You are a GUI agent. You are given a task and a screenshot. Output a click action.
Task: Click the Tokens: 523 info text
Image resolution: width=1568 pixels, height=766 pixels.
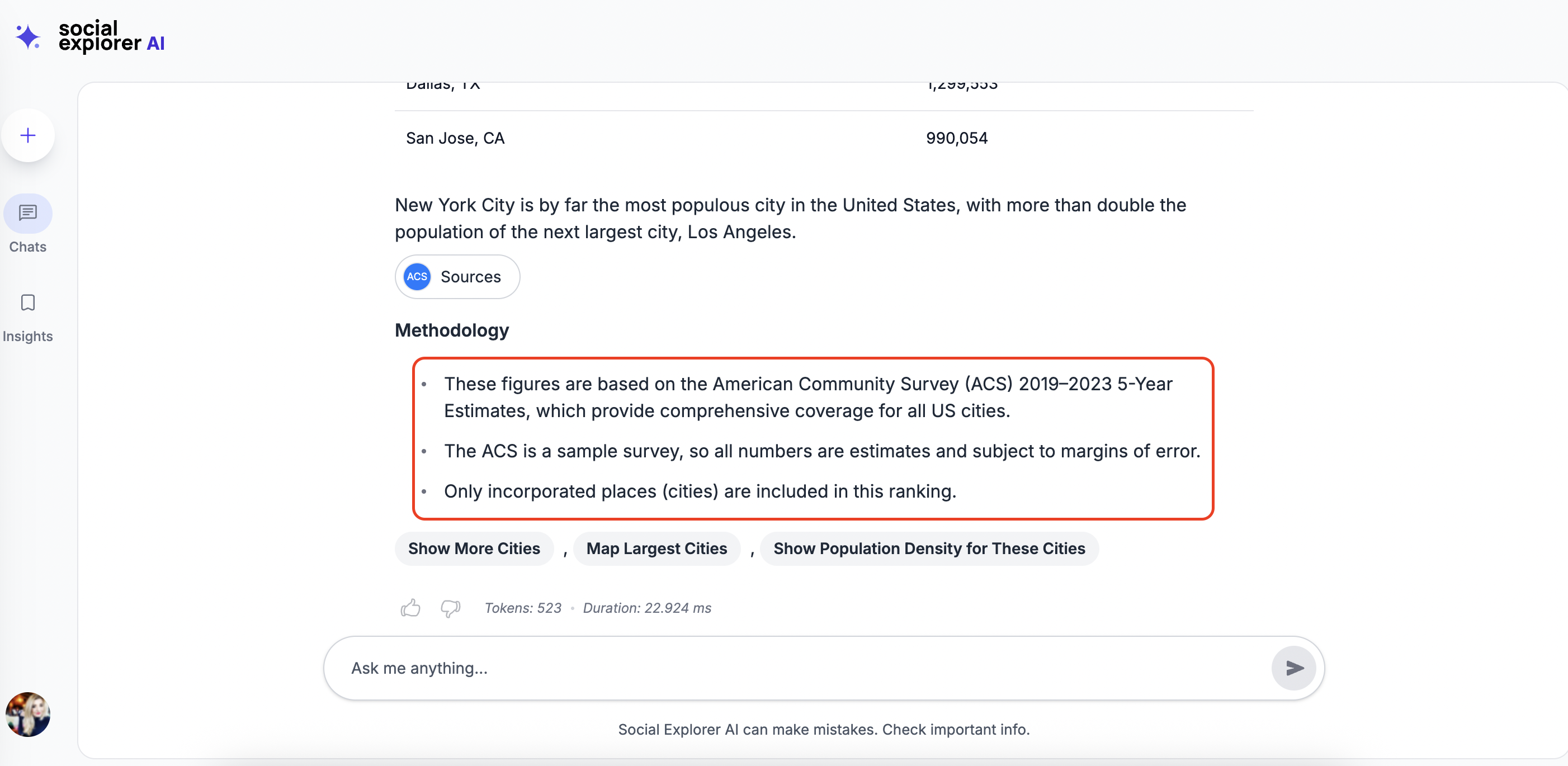pos(523,608)
